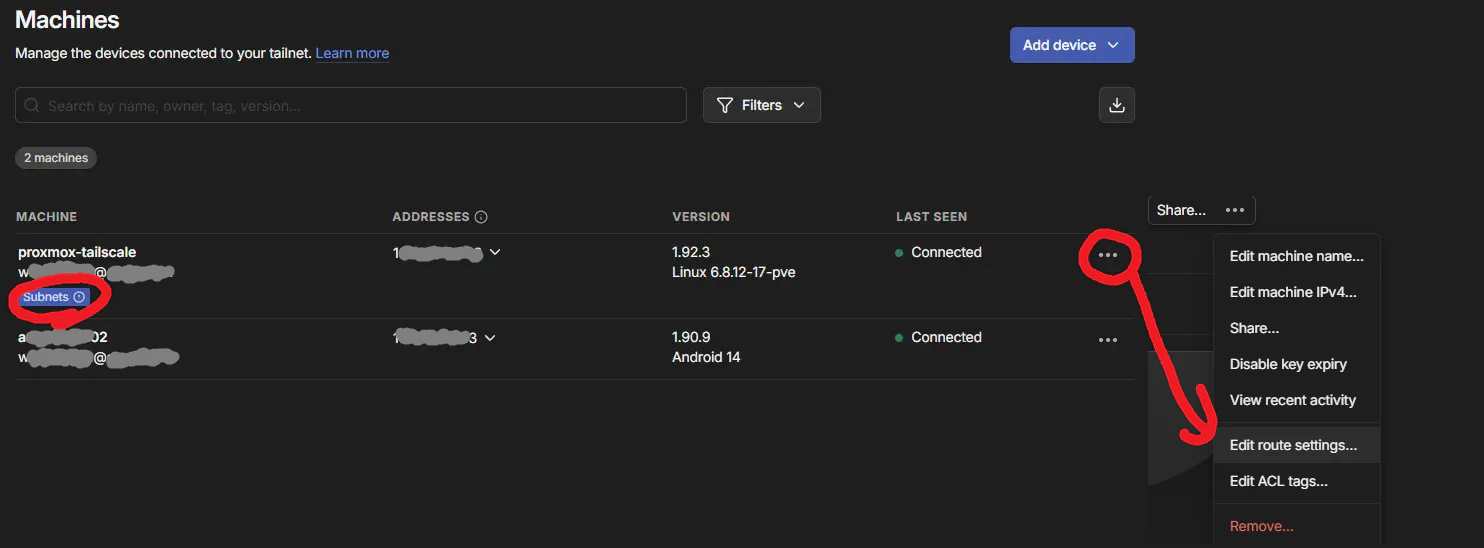Follow the Learn more link
Viewport: 1484px width, 548px height.
click(x=352, y=53)
